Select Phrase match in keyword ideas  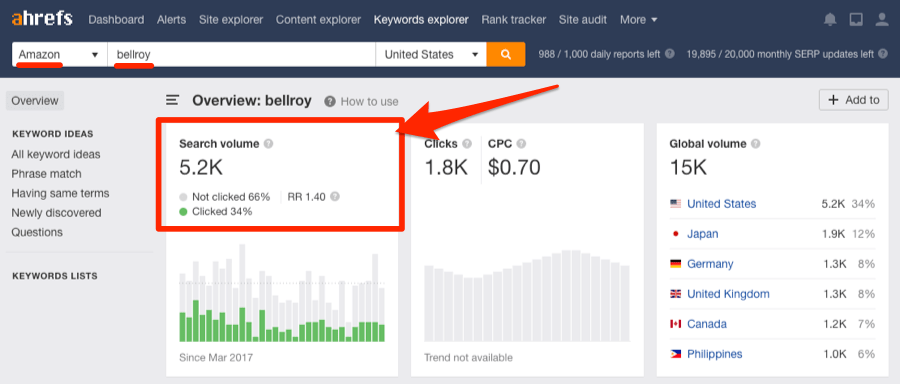pos(46,174)
